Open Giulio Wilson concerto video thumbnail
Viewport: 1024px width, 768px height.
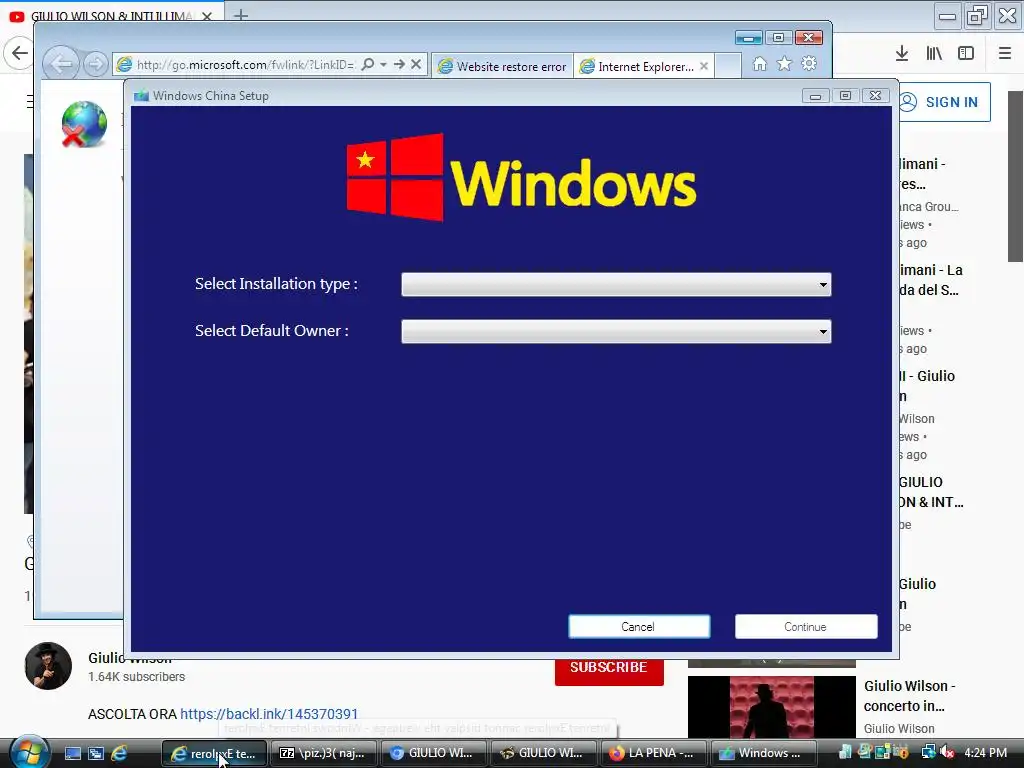click(771, 707)
